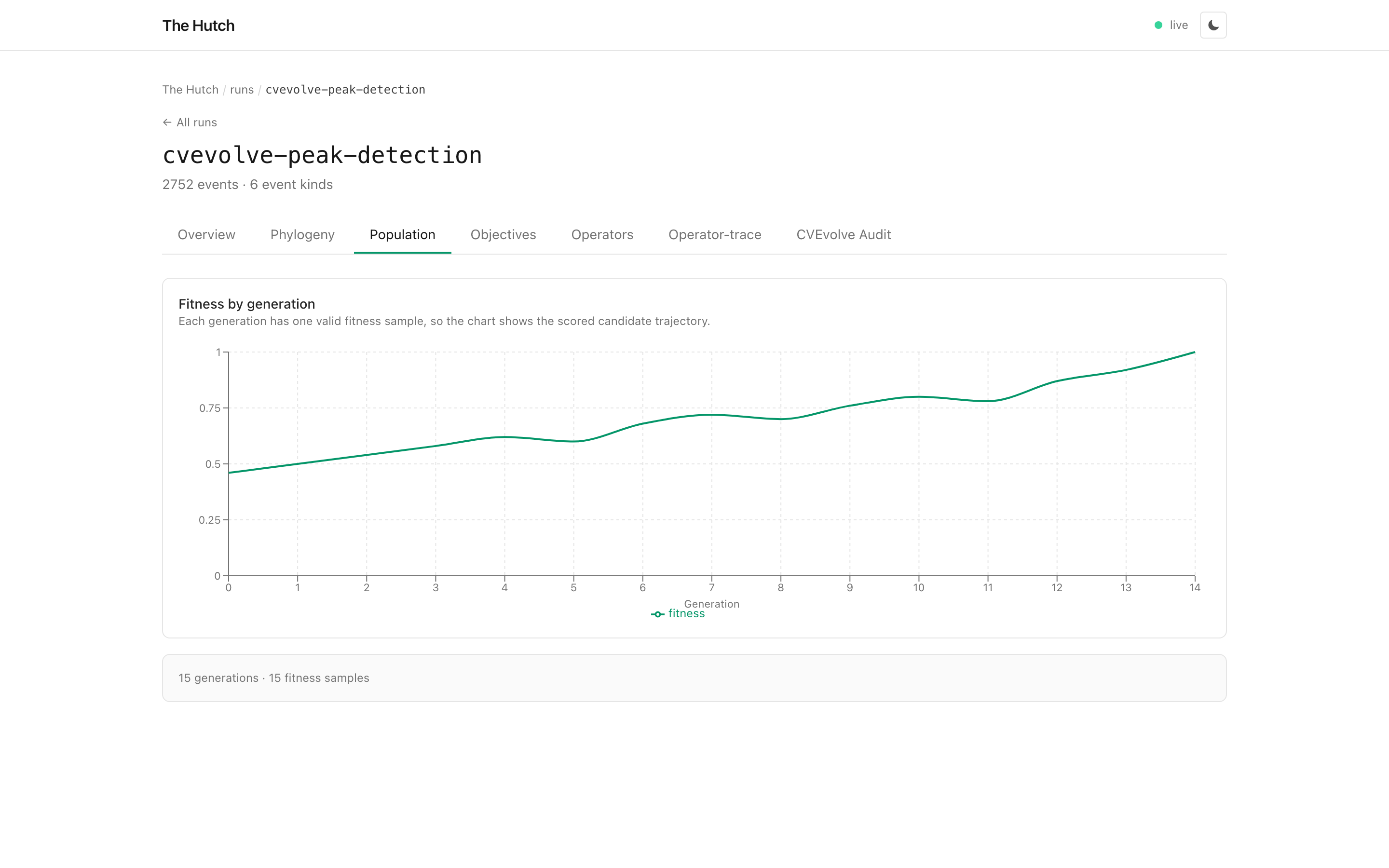Screen dimensions: 1389x868
Task: Click the live status label
Action: 1179,25
